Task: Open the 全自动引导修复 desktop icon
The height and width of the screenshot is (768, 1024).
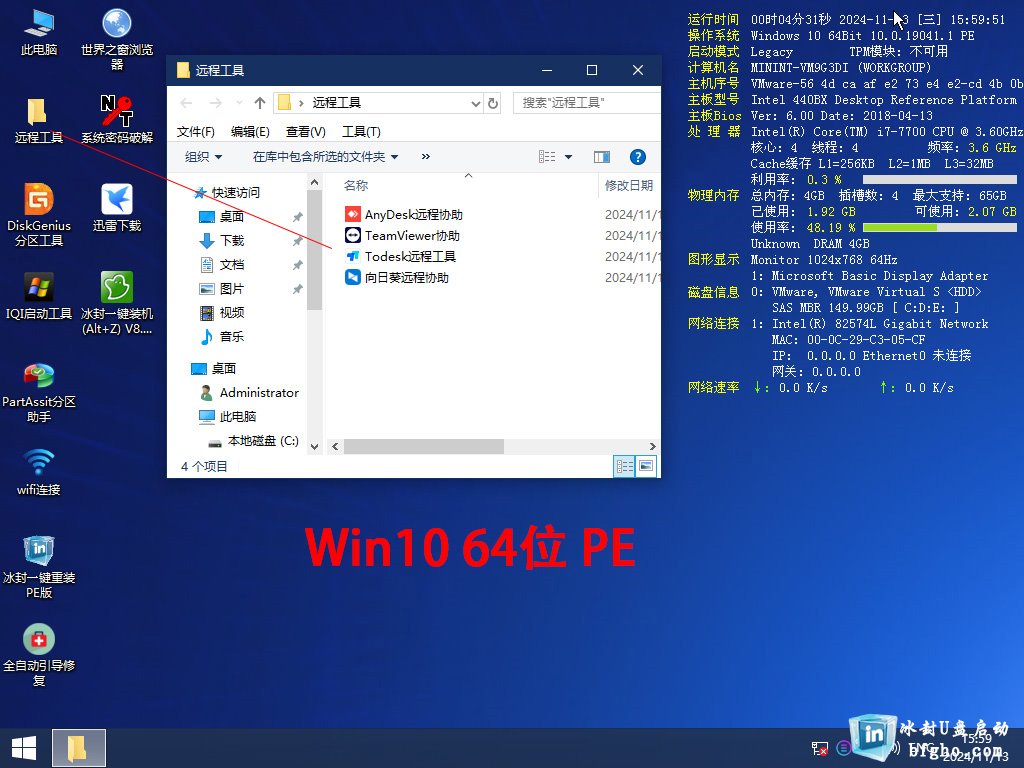Action: pyautogui.click(x=39, y=655)
